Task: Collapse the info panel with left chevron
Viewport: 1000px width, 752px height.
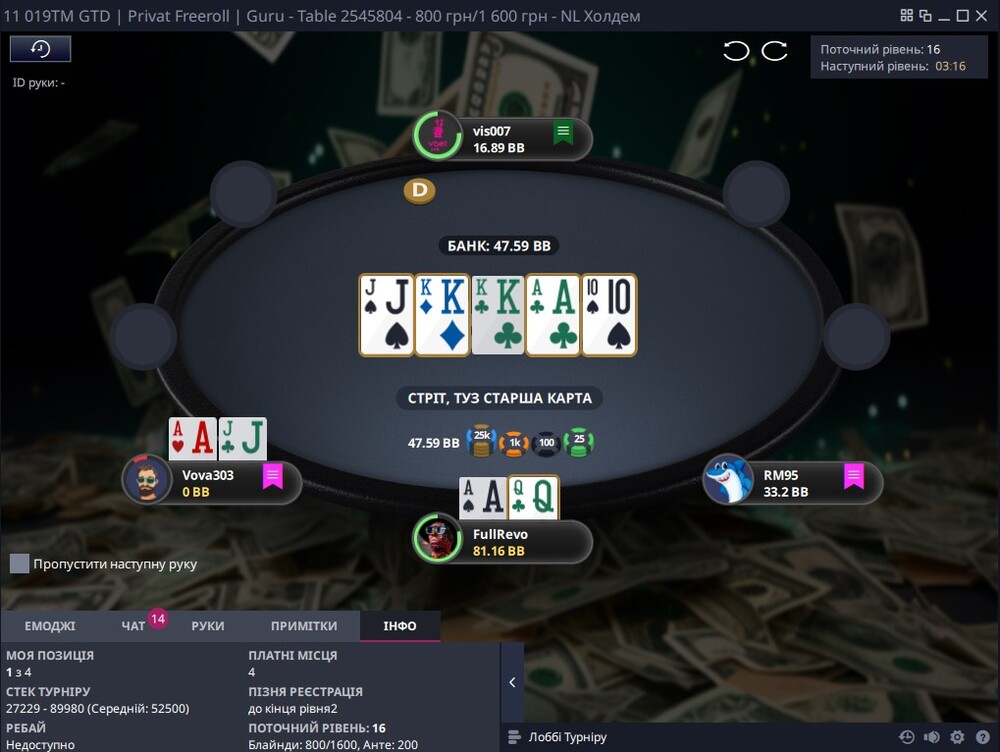Action: click(512, 682)
